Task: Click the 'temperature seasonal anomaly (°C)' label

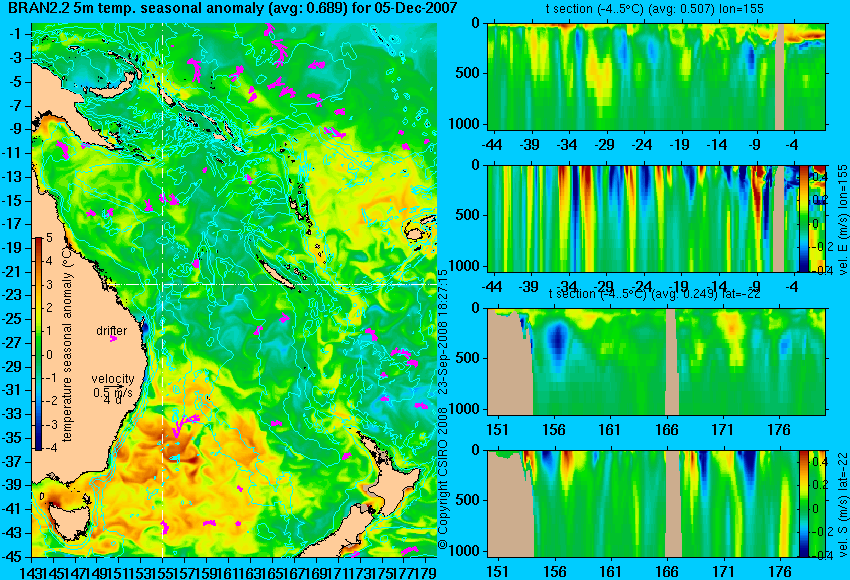Action: click(67, 344)
